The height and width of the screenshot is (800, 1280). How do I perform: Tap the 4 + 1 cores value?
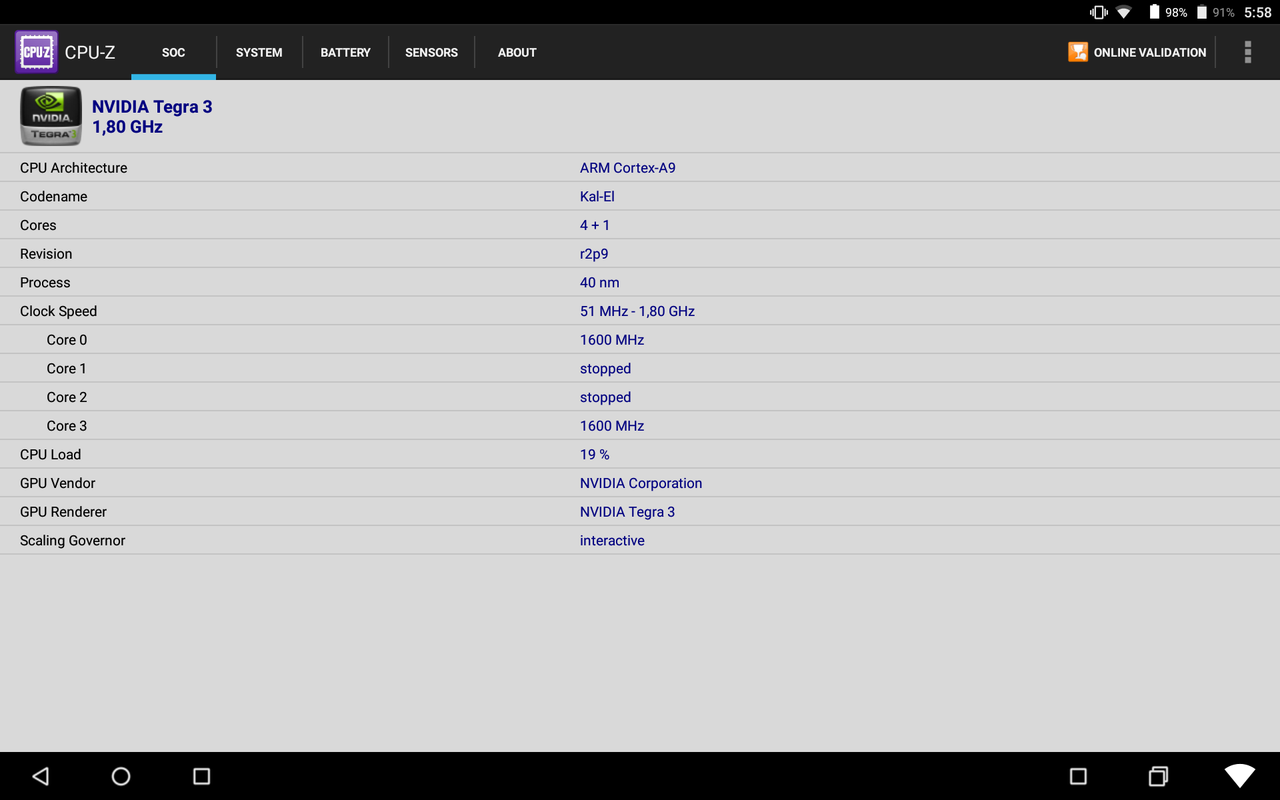coord(595,225)
